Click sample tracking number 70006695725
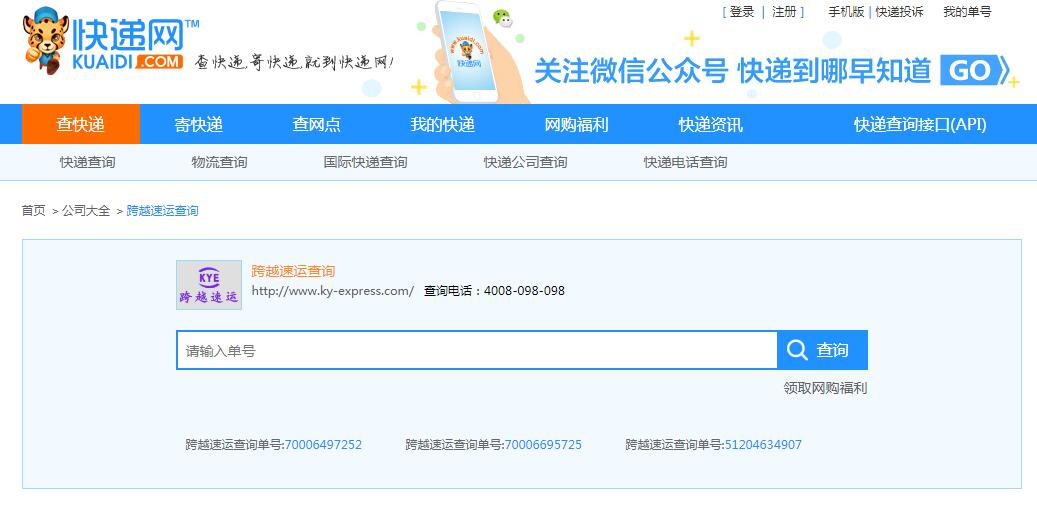The width and height of the screenshot is (1037, 507). click(544, 445)
